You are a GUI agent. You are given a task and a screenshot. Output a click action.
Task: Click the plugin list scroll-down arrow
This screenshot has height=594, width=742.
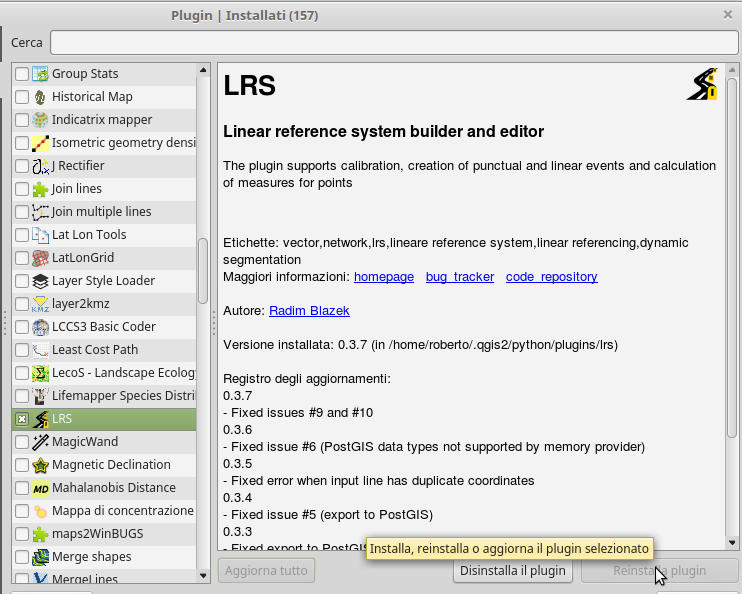tap(203, 576)
